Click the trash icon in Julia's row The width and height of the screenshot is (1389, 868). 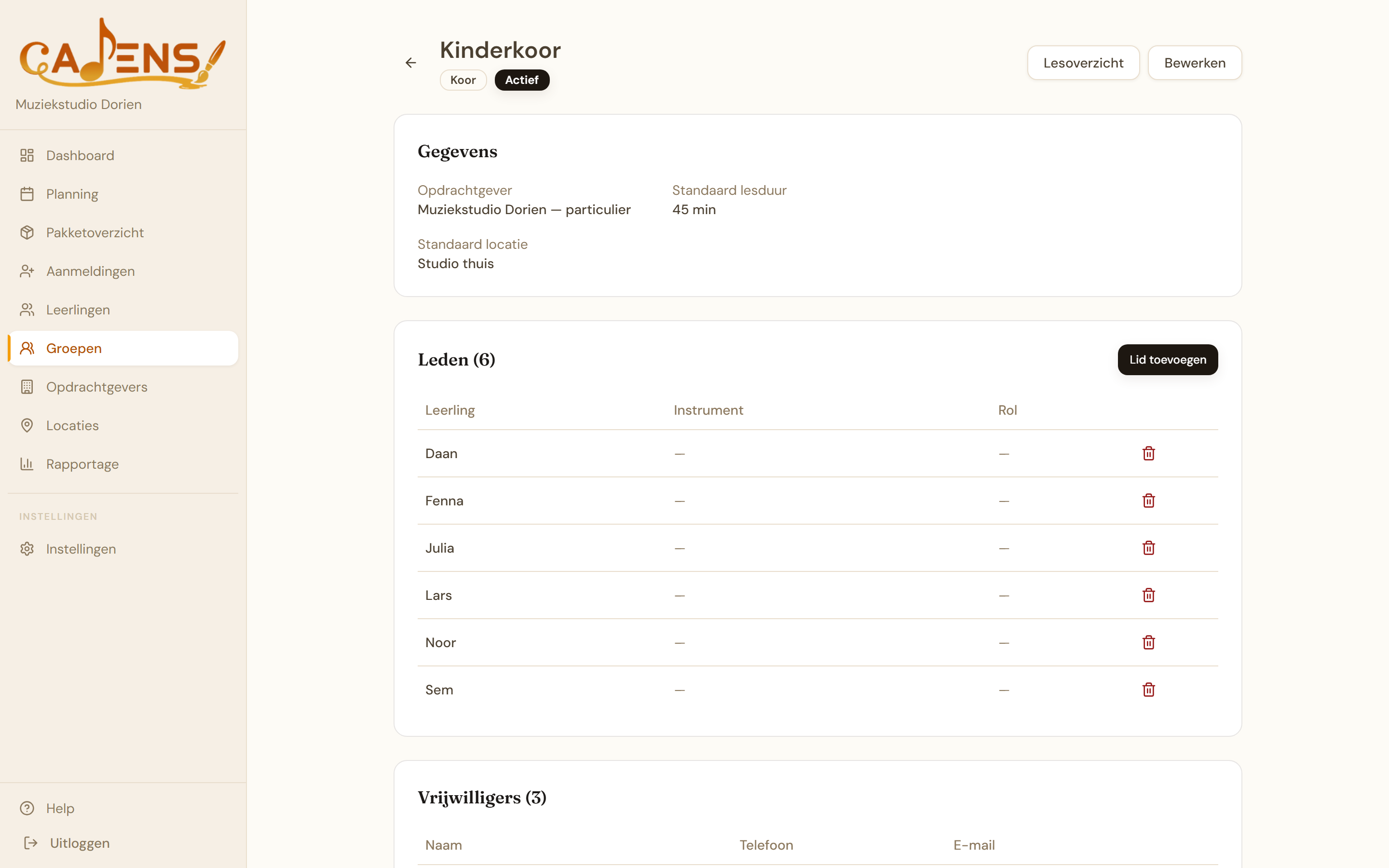[x=1148, y=548]
